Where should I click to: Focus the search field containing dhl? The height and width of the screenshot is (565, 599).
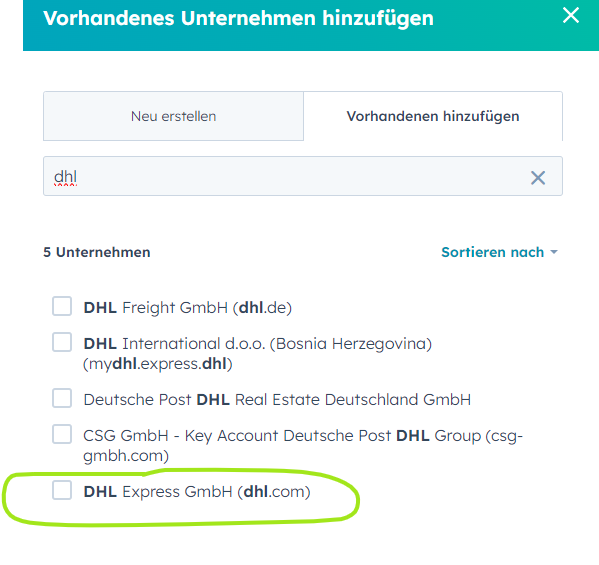tap(303, 176)
